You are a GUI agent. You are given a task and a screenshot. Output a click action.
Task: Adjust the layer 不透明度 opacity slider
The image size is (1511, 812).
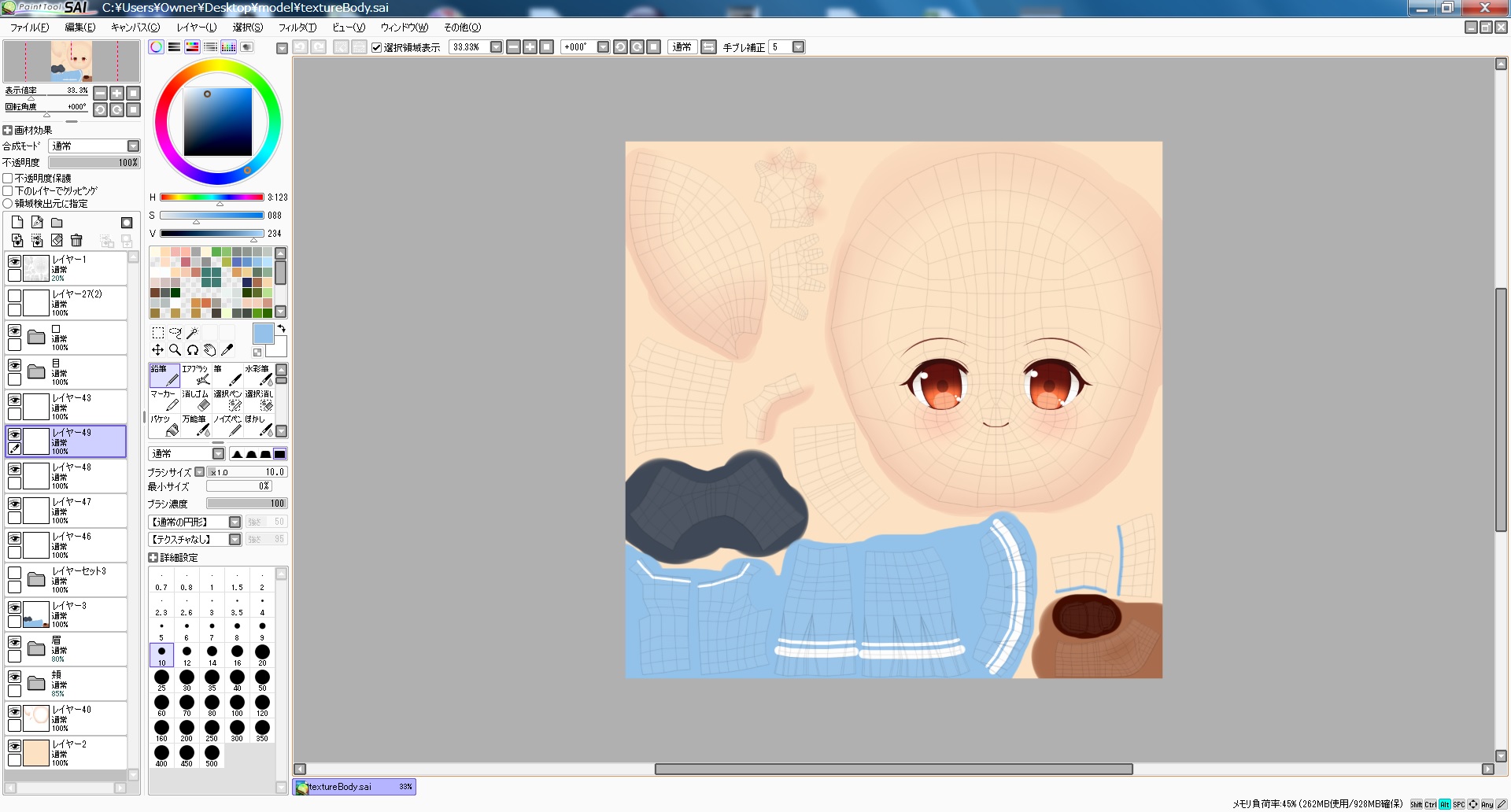click(x=94, y=163)
